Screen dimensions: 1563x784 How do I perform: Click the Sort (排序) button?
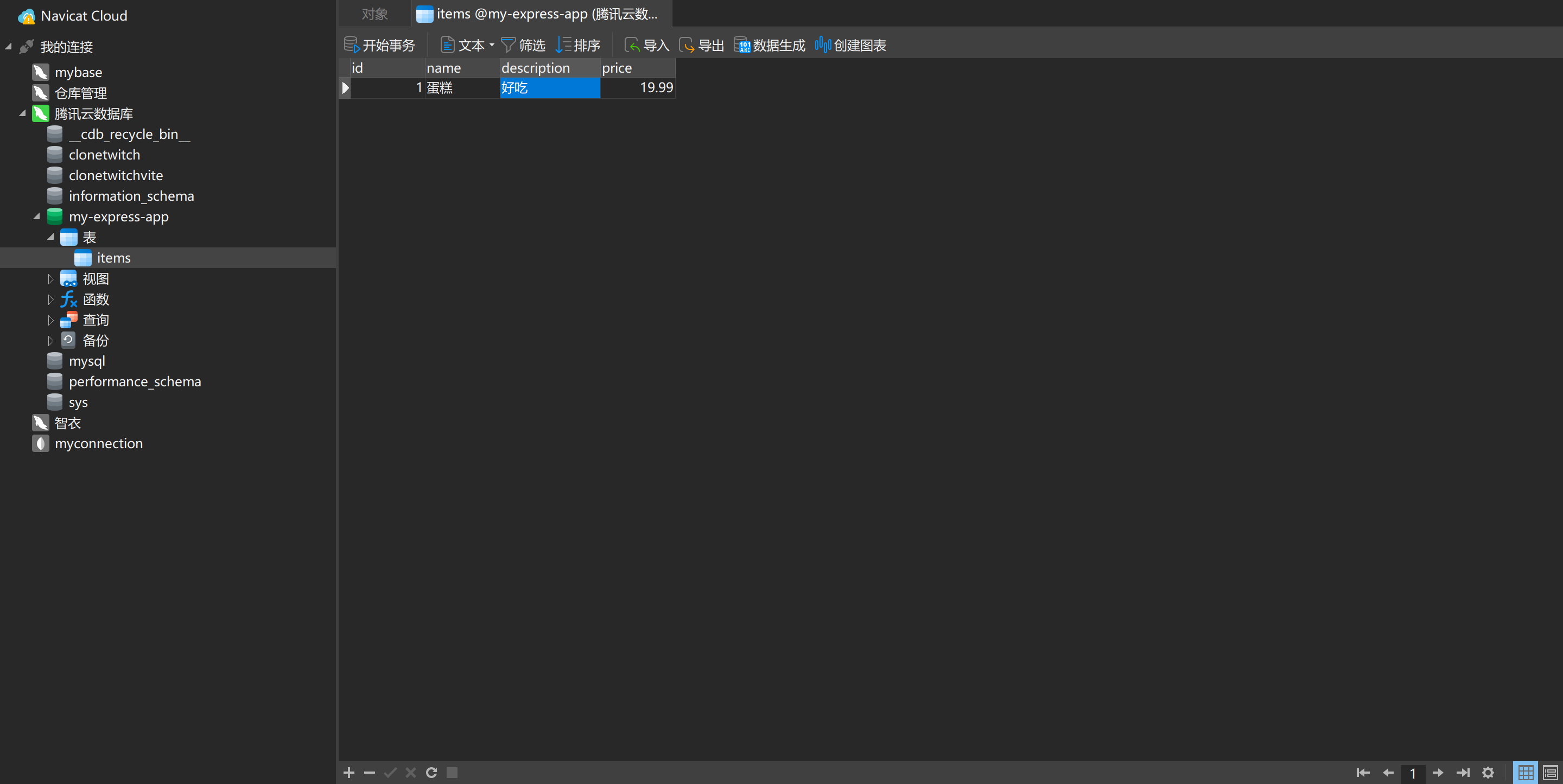[578, 45]
